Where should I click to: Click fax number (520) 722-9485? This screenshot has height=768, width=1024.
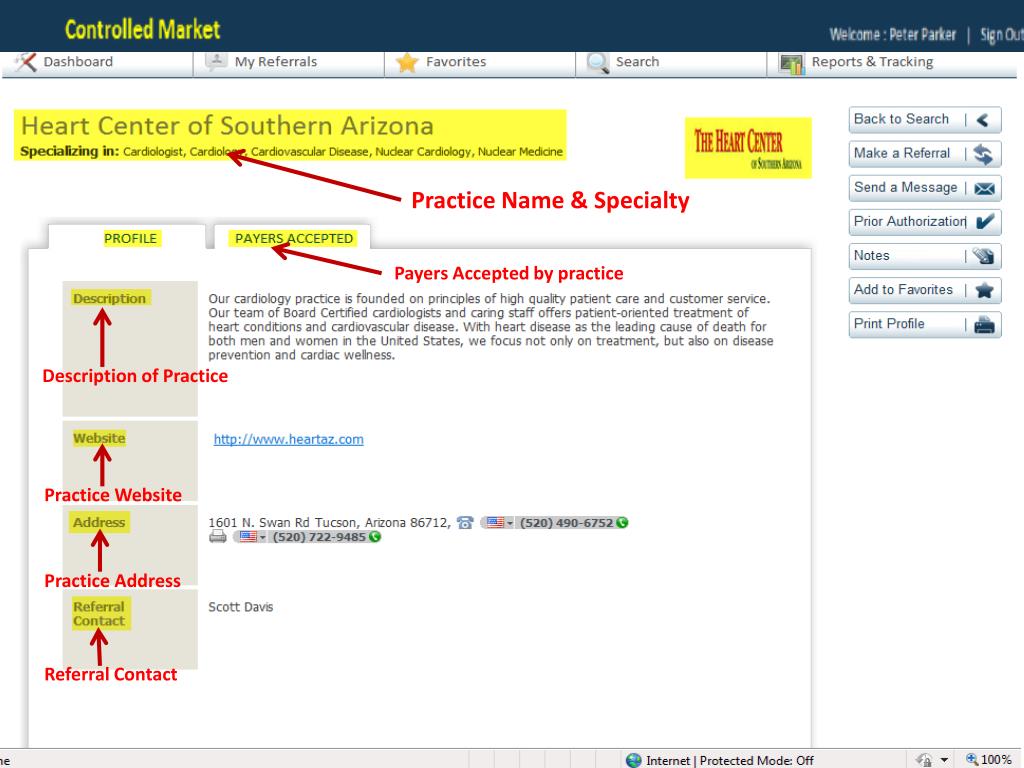coord(319,537)
